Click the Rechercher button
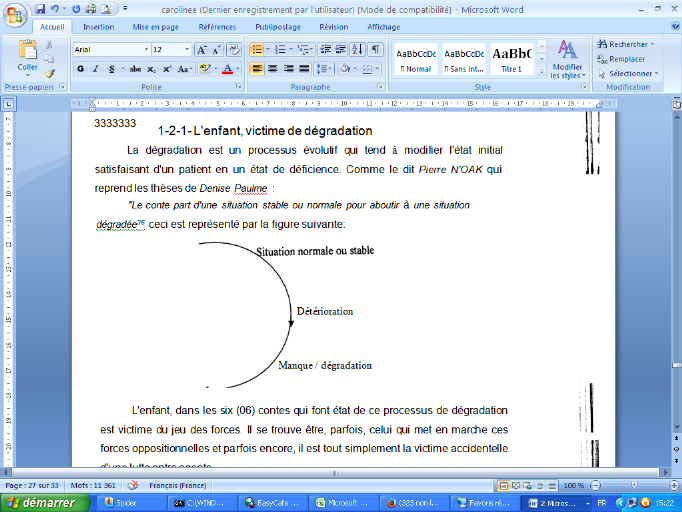The image size is (682, 512). pyautogui.click(x=627, y=44)
